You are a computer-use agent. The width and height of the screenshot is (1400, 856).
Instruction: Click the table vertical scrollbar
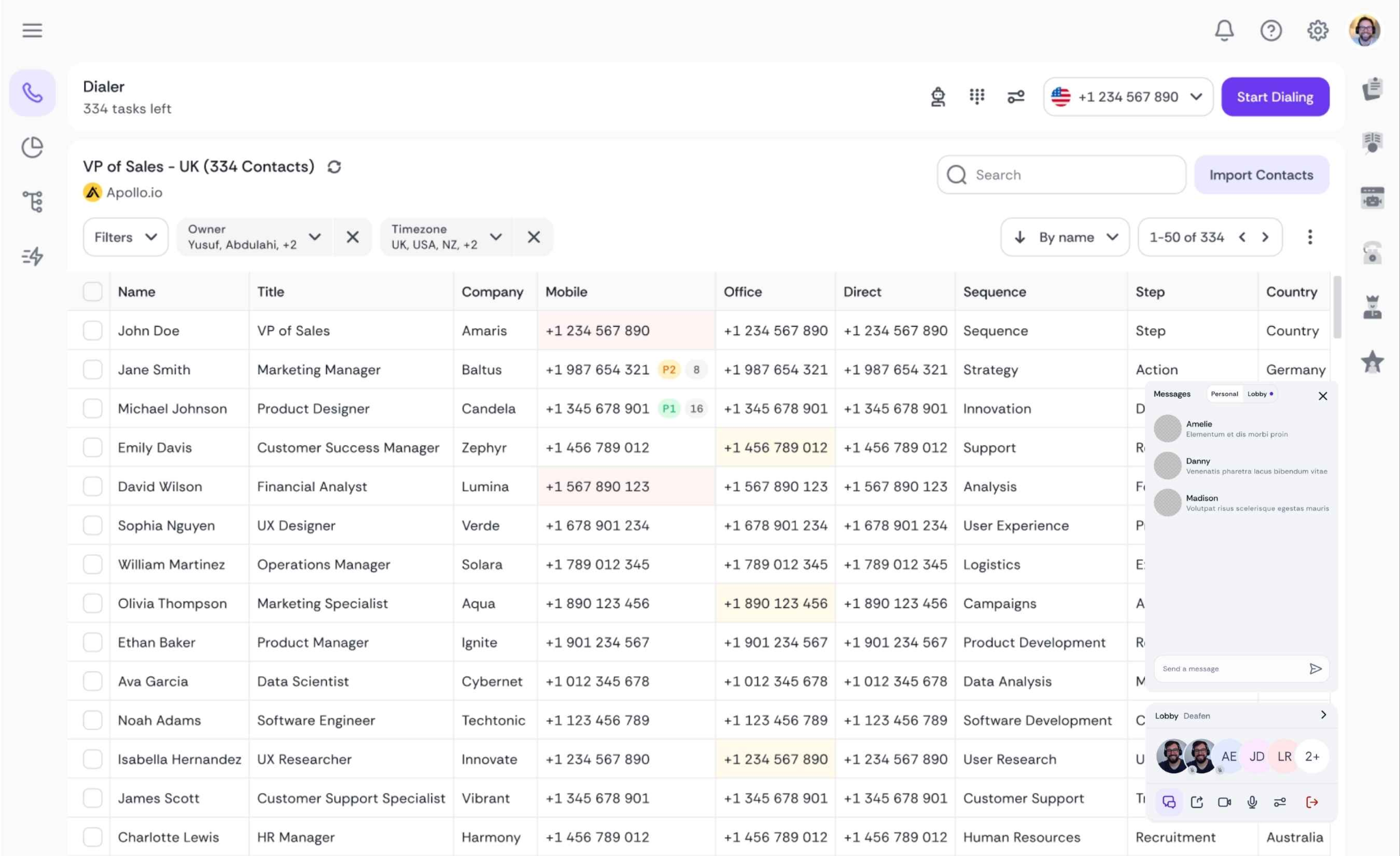(x=1337, y=307)
